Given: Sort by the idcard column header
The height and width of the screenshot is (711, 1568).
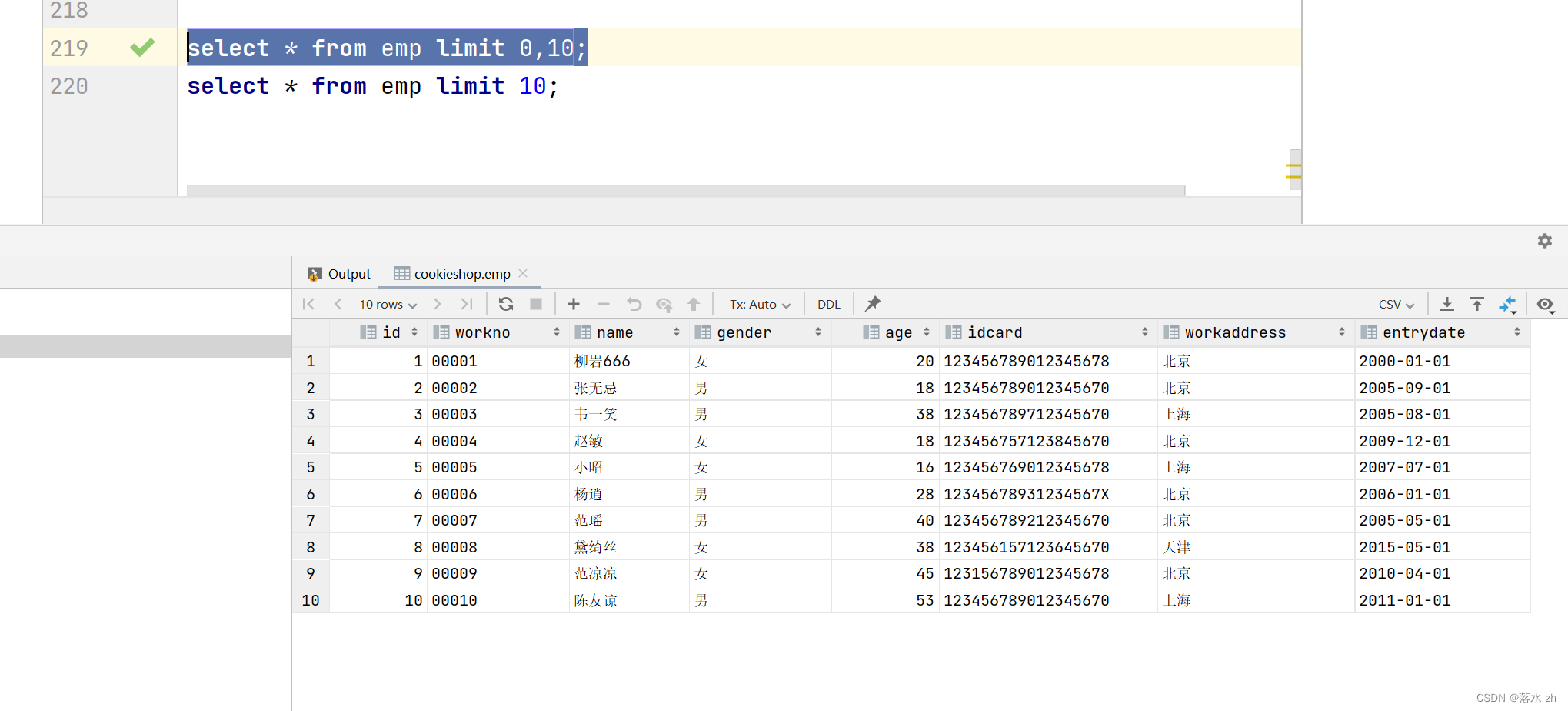Looking at the screenshot, I should (1047, 332).
